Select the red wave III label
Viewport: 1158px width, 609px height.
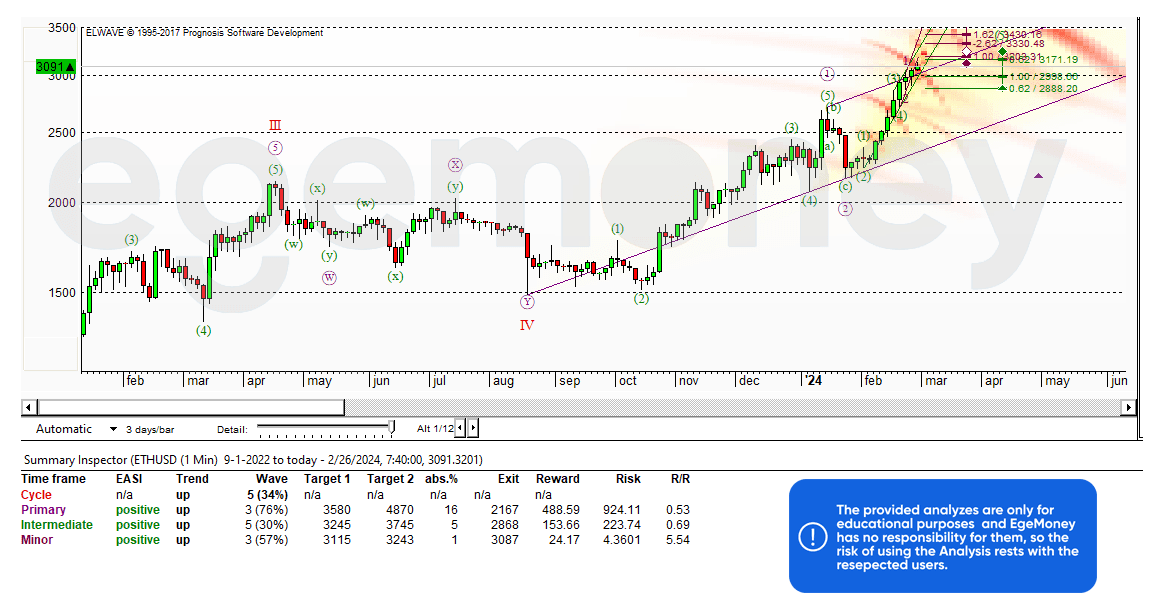pyautogui.click(x=275, y=126)
